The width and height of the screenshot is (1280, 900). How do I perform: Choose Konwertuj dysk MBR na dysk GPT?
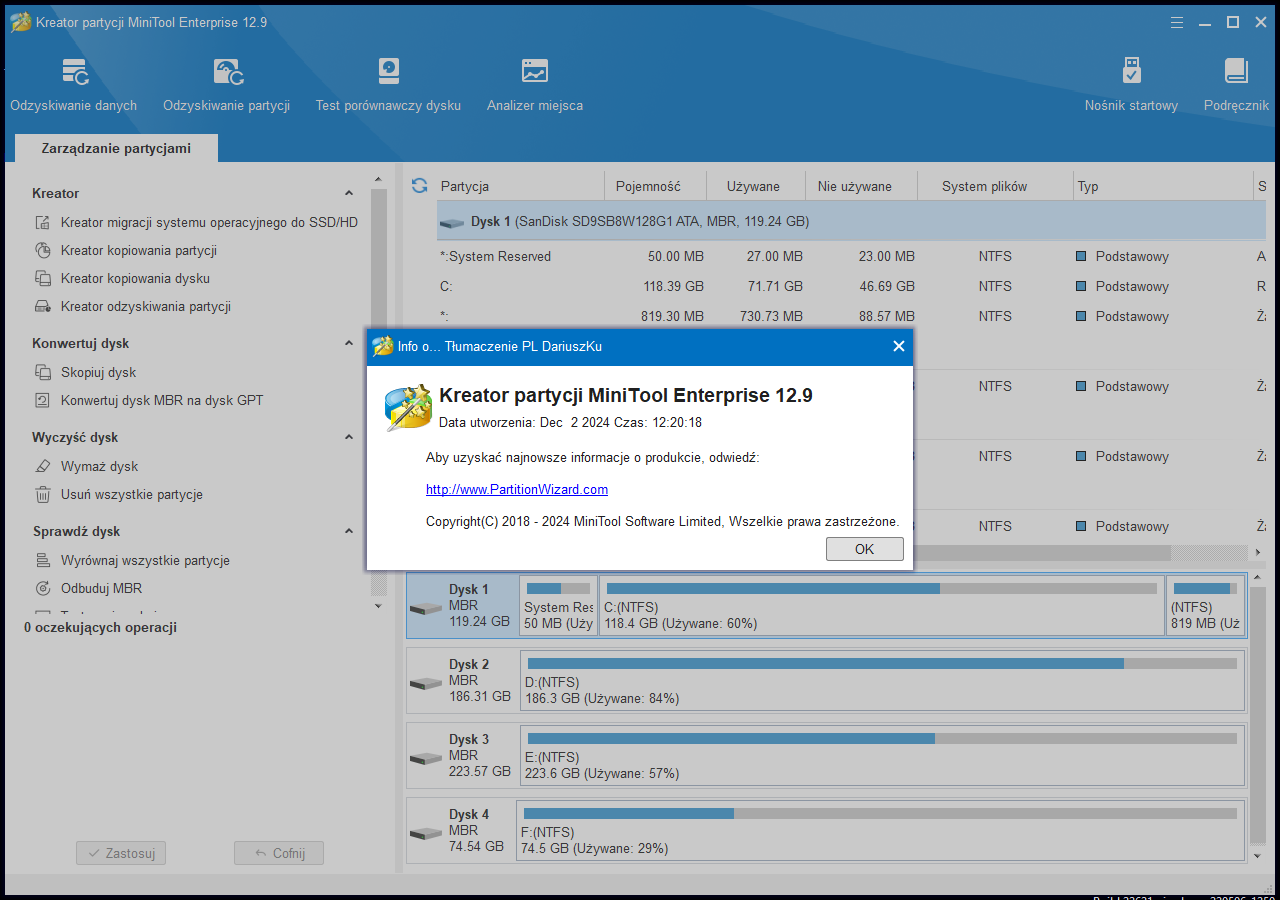pos(149,401)
